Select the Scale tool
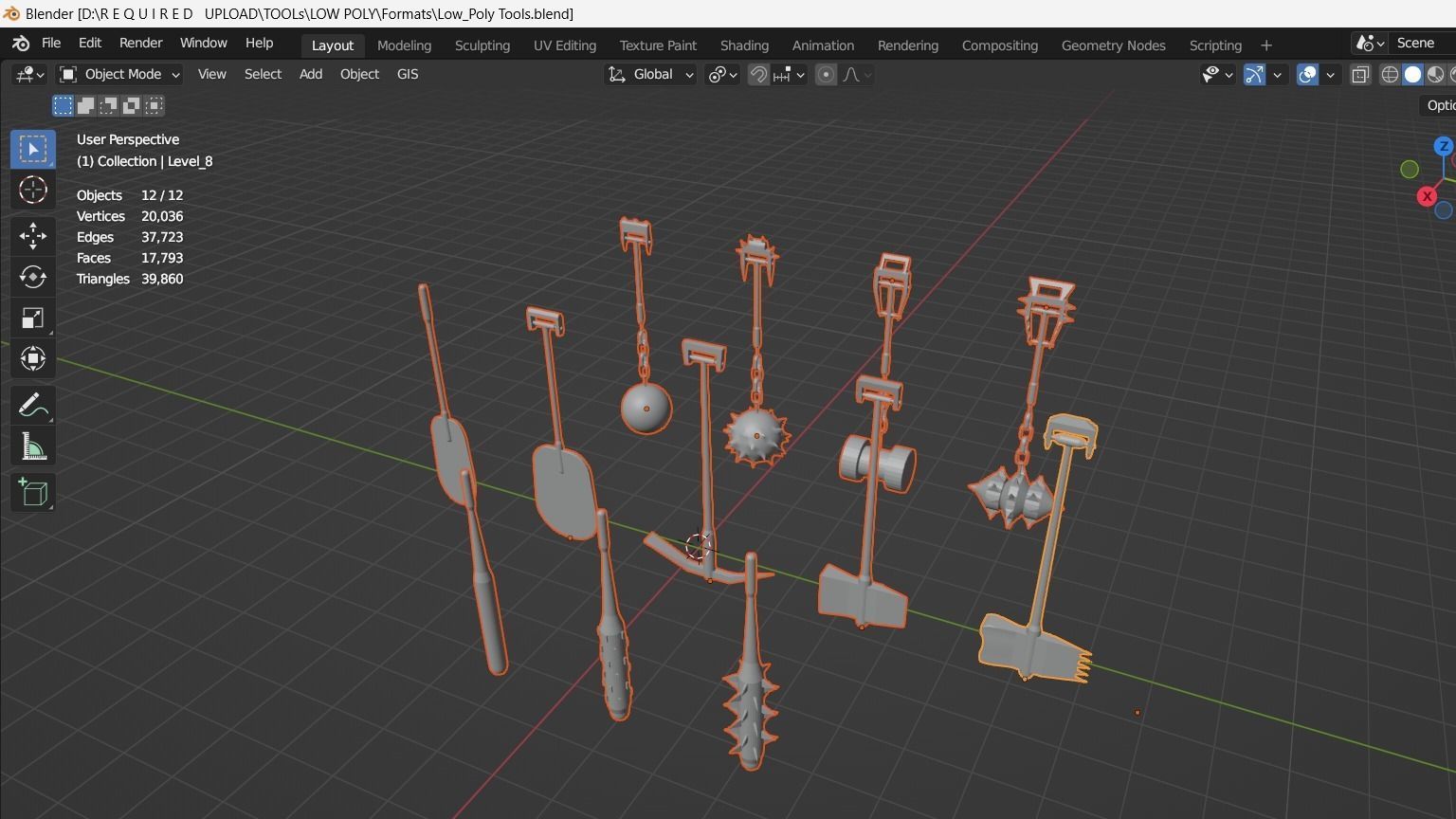 33,318
